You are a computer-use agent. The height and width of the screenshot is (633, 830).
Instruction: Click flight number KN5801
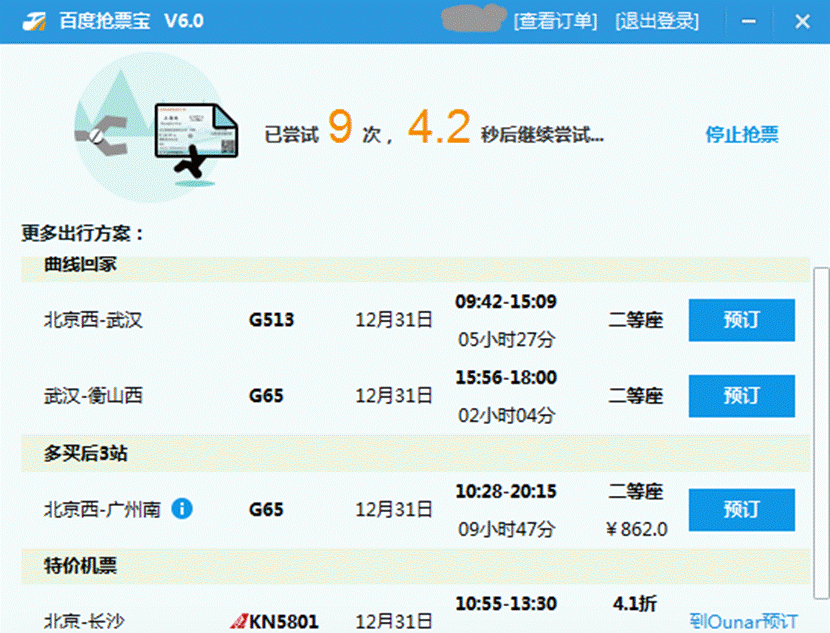tap(284, 621)
